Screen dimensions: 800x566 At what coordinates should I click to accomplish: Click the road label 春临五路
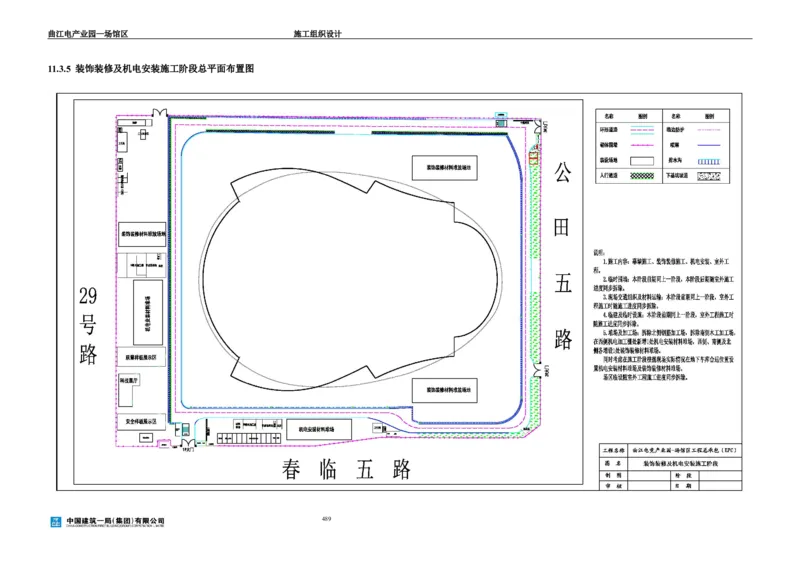pyautogui.click(x=346, y=469)
